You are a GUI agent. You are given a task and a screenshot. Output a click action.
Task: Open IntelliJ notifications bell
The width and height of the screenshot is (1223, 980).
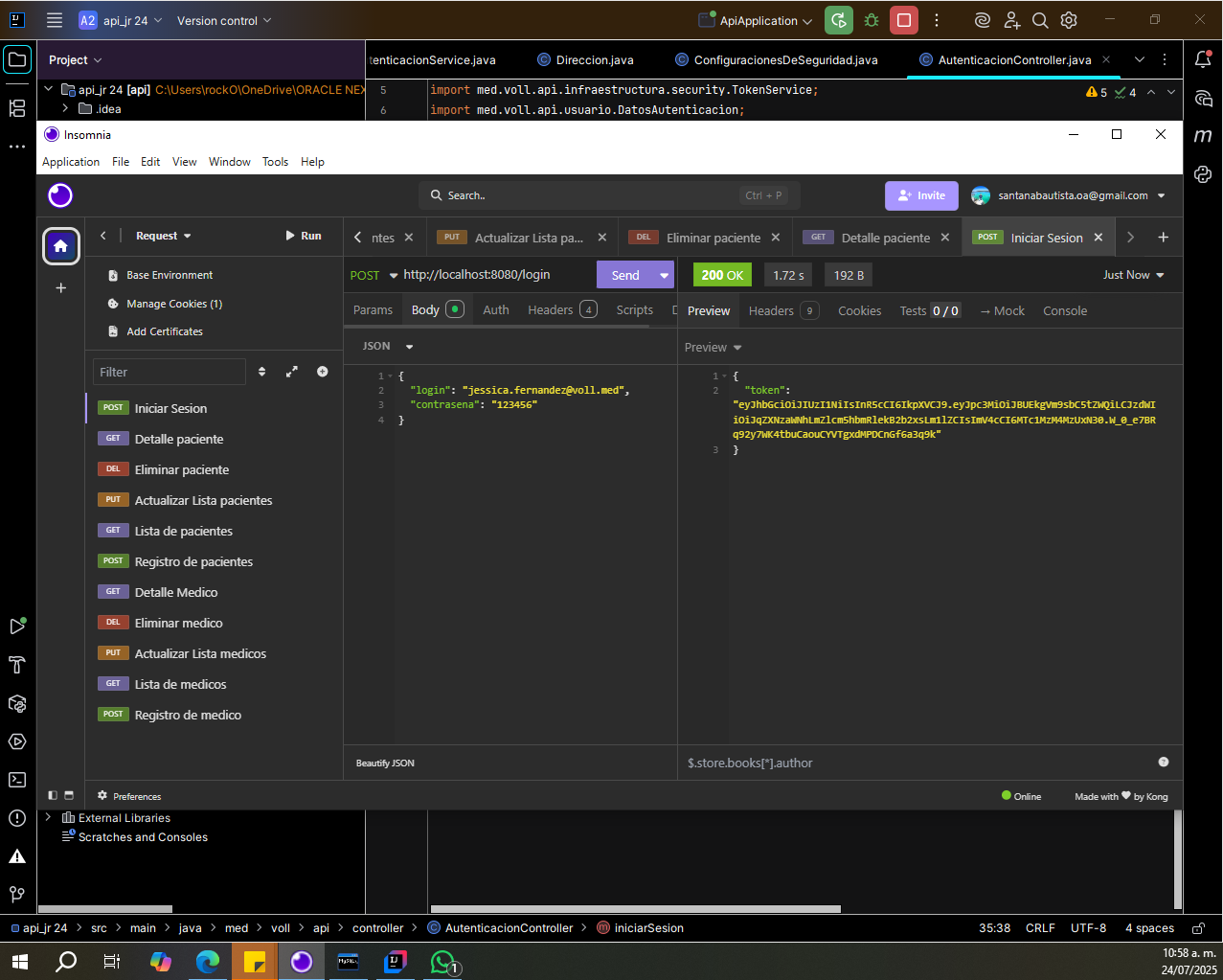coord(1204,59)
